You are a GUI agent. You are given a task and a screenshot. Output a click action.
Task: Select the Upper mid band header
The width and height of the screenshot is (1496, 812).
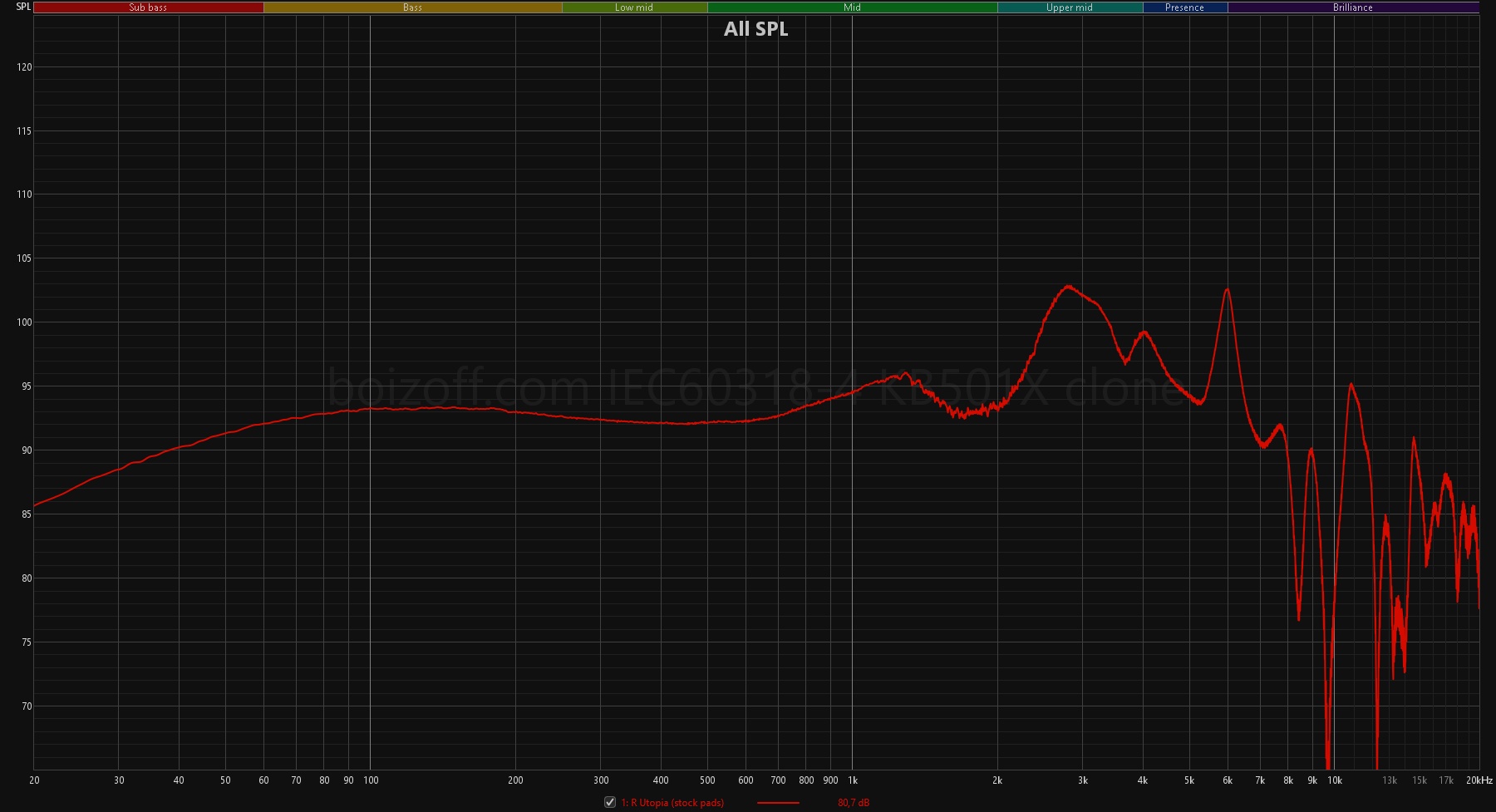pyautogui.click(x=1069, y=7)
